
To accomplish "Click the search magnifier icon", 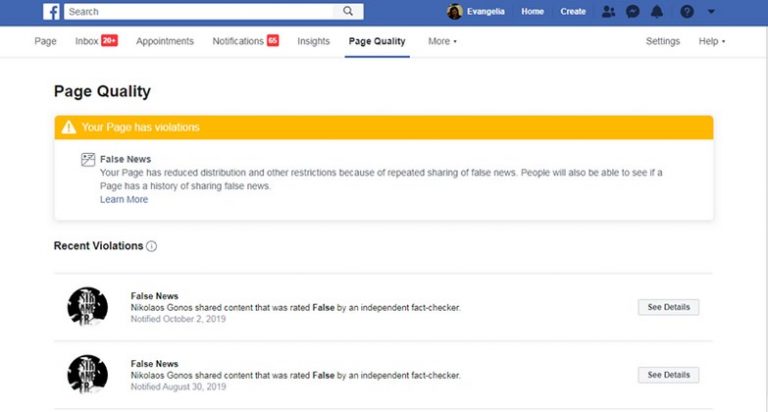I will coord(348,11).
